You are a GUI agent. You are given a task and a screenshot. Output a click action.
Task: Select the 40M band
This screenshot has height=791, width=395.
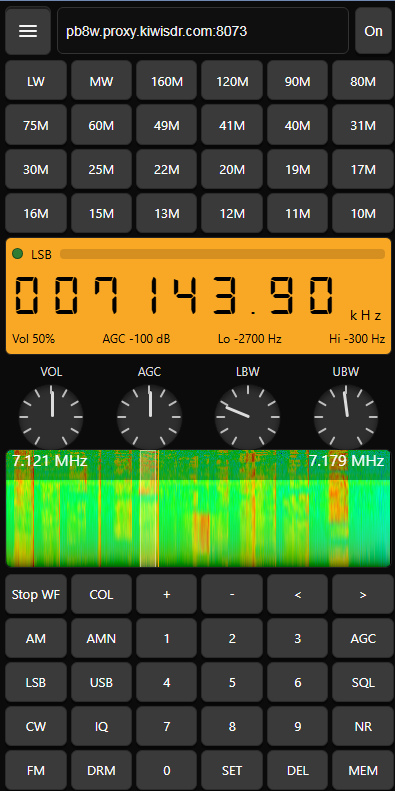click(298, 126)
